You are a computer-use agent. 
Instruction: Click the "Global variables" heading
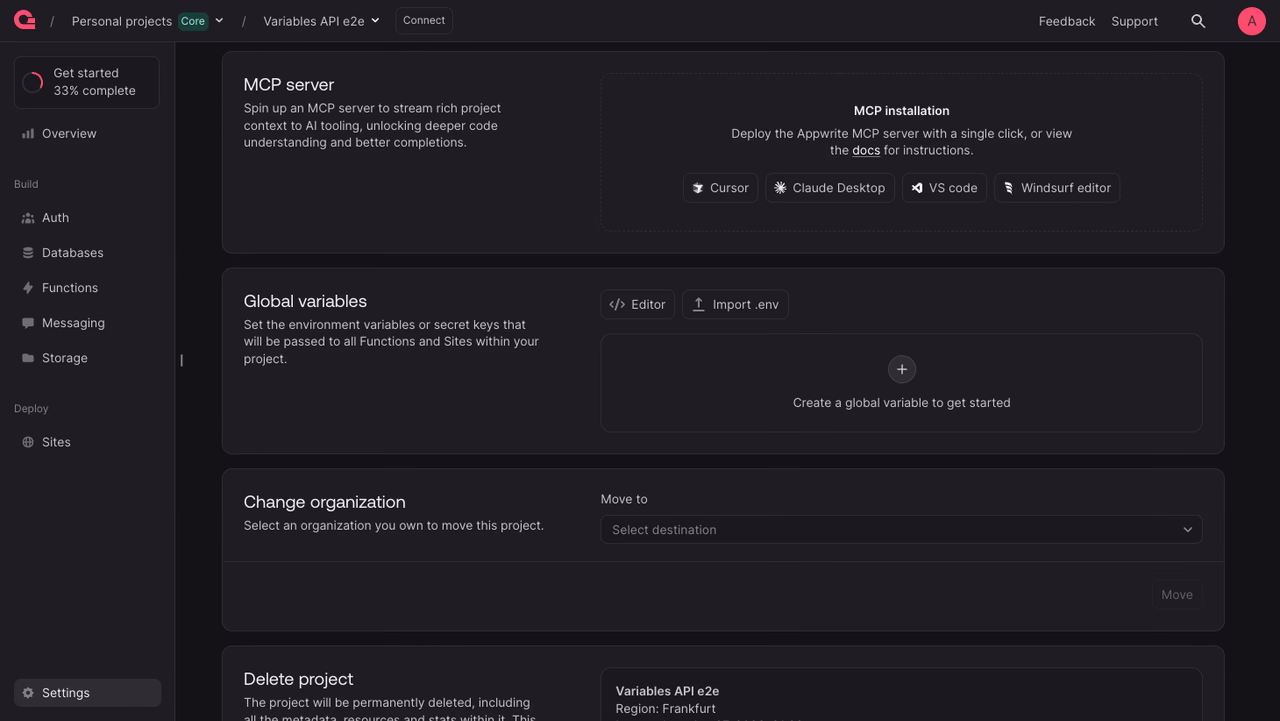(305, 301)
